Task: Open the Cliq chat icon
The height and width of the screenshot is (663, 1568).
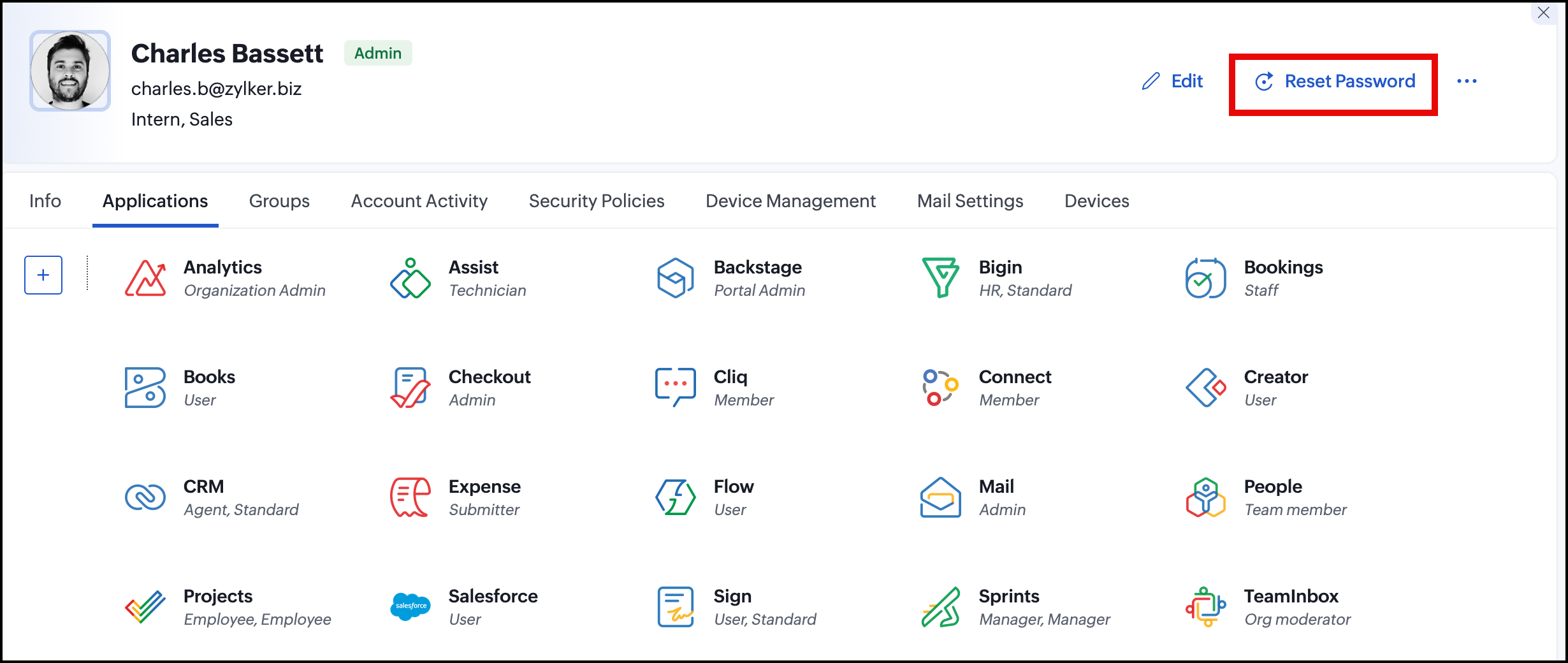Action: tap(676, 388)
